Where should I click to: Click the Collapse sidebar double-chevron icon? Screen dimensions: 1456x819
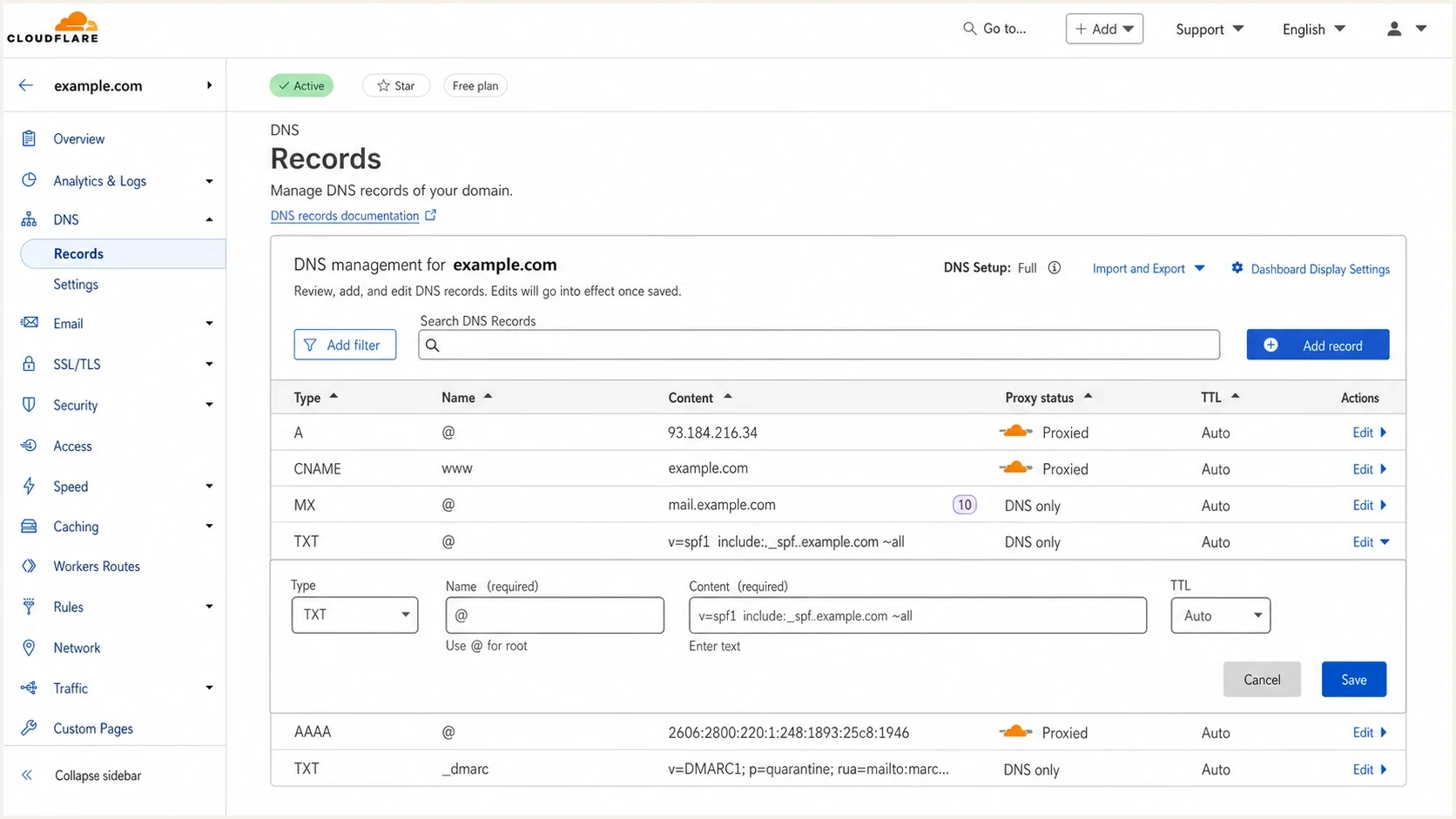pyautogui.click(x=27, y=775)
